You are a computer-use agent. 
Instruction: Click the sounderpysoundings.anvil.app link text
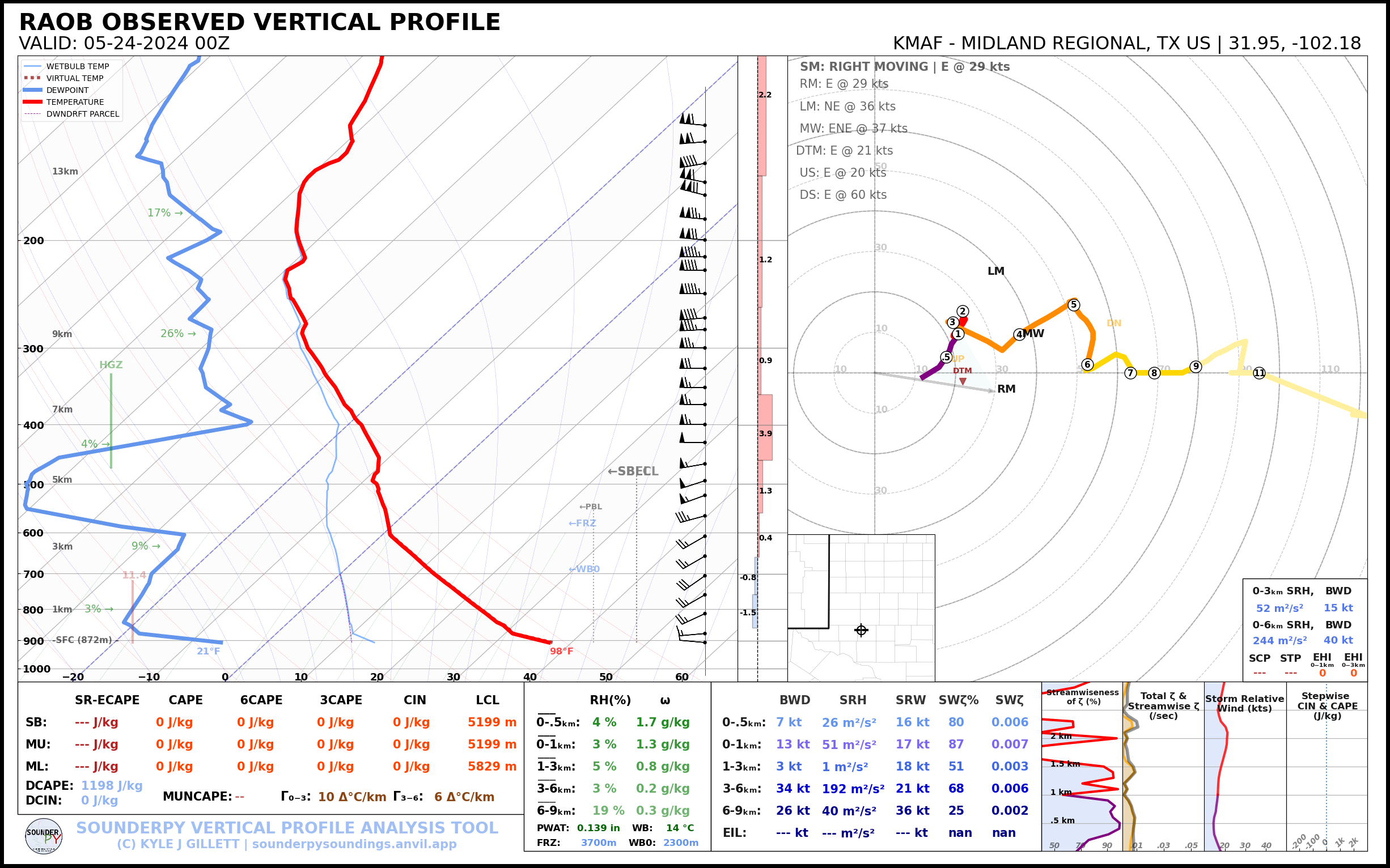coord(354,844)
